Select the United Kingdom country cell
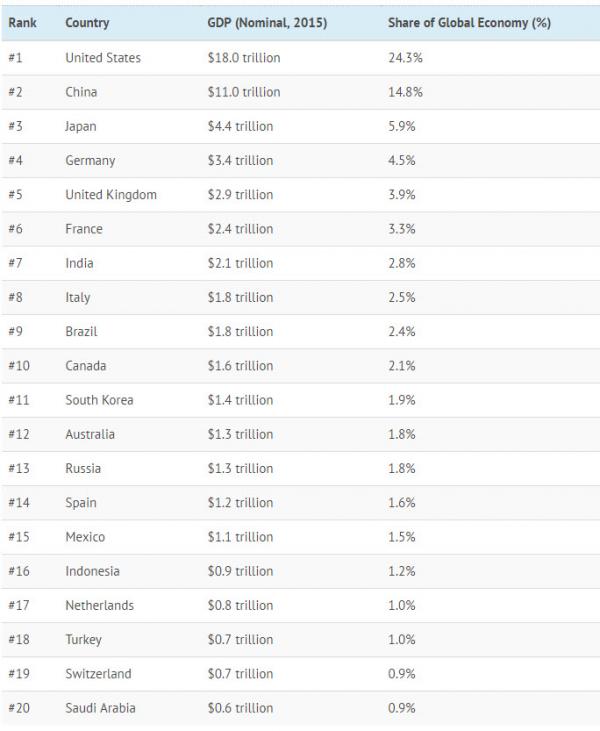Screen dimensions: 600x731 [x=111, y=195]
